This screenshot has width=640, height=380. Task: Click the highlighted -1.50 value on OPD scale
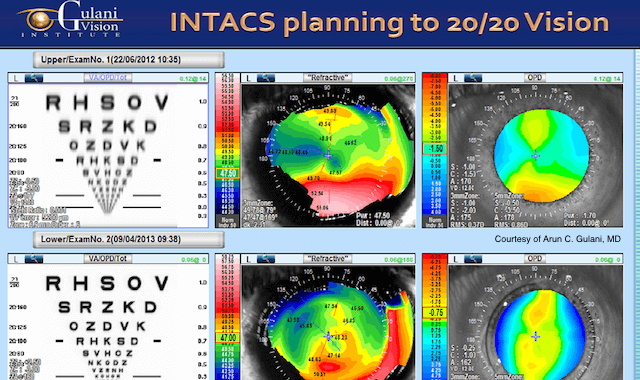[x=435, y=149]
